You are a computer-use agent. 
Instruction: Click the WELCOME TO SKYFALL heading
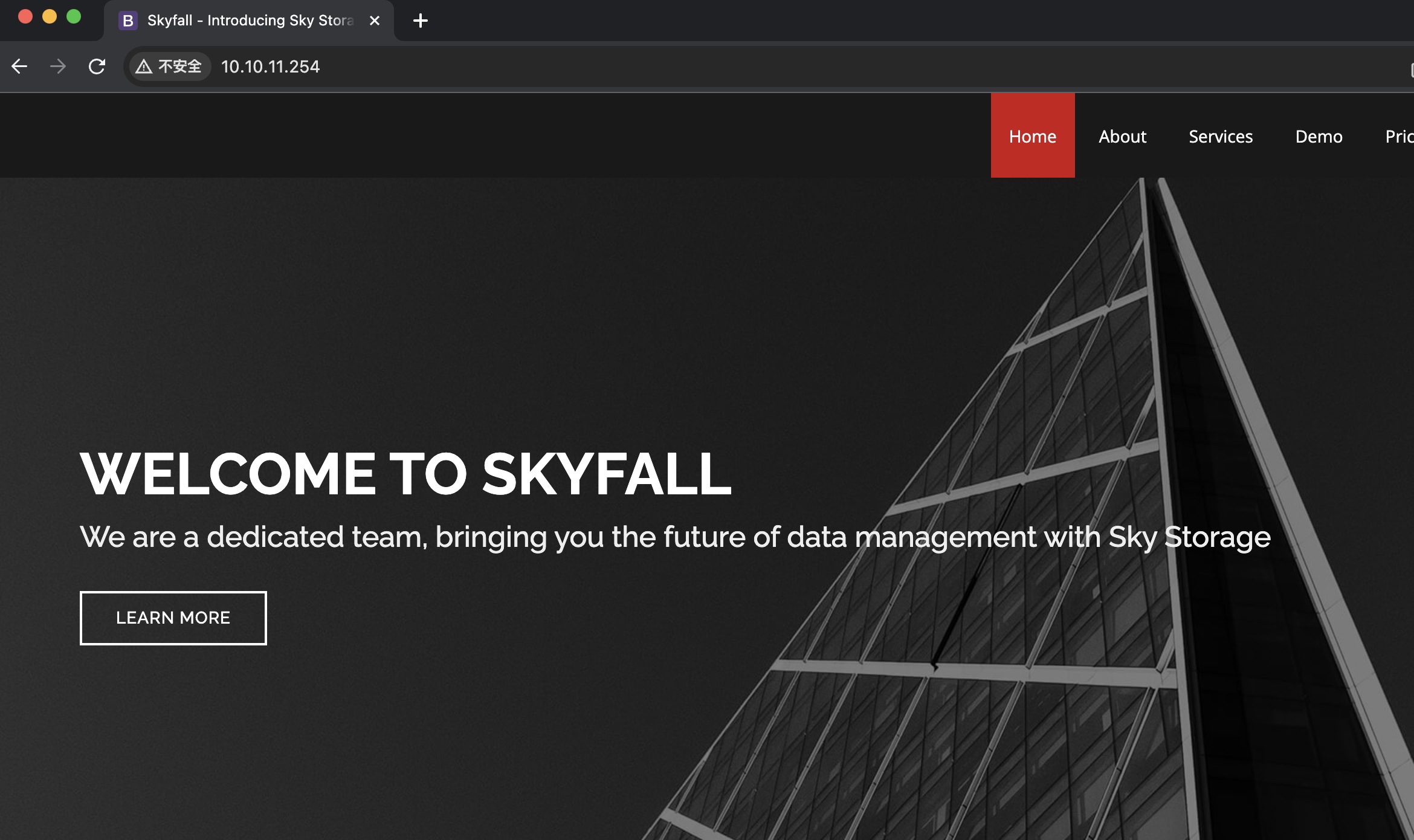tap(405, 474)
